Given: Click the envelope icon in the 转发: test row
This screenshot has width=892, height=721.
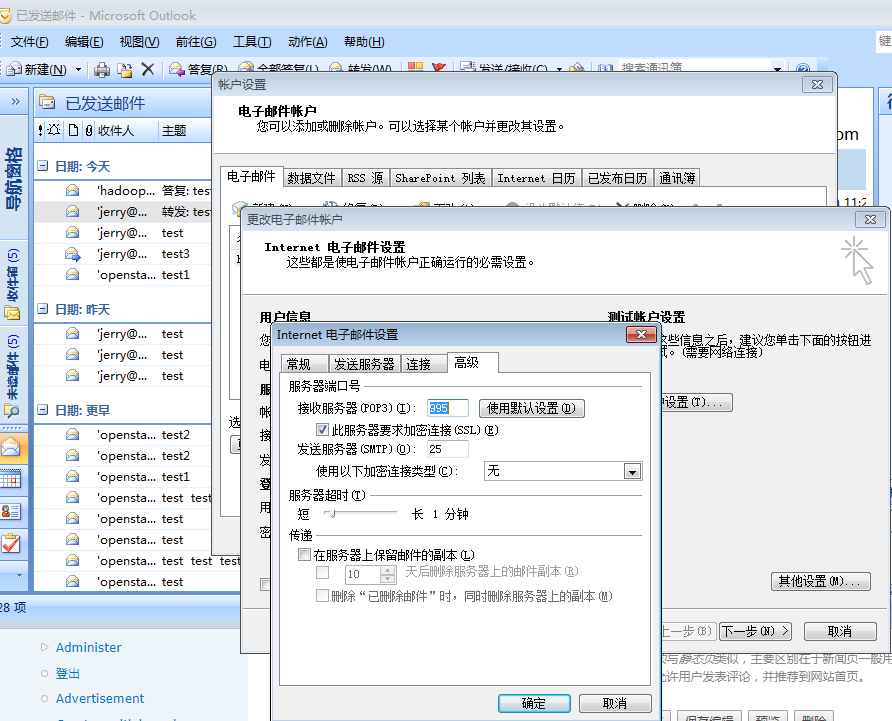Looking at the screenshot, I should 72,212.
